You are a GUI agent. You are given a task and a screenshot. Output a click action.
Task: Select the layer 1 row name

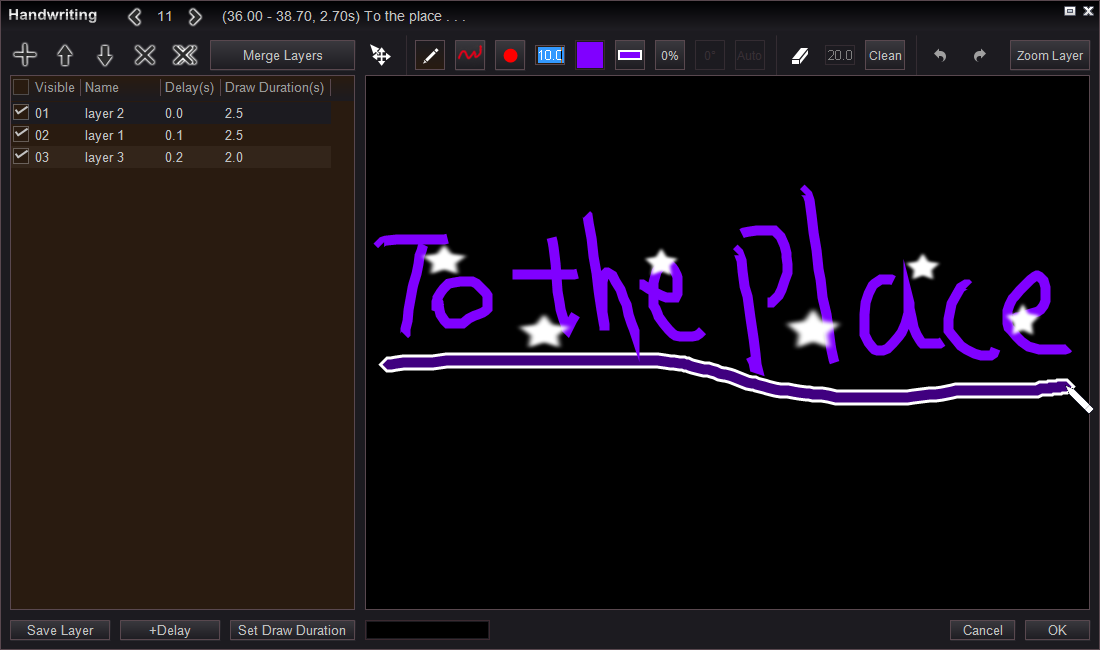[104, 135]
